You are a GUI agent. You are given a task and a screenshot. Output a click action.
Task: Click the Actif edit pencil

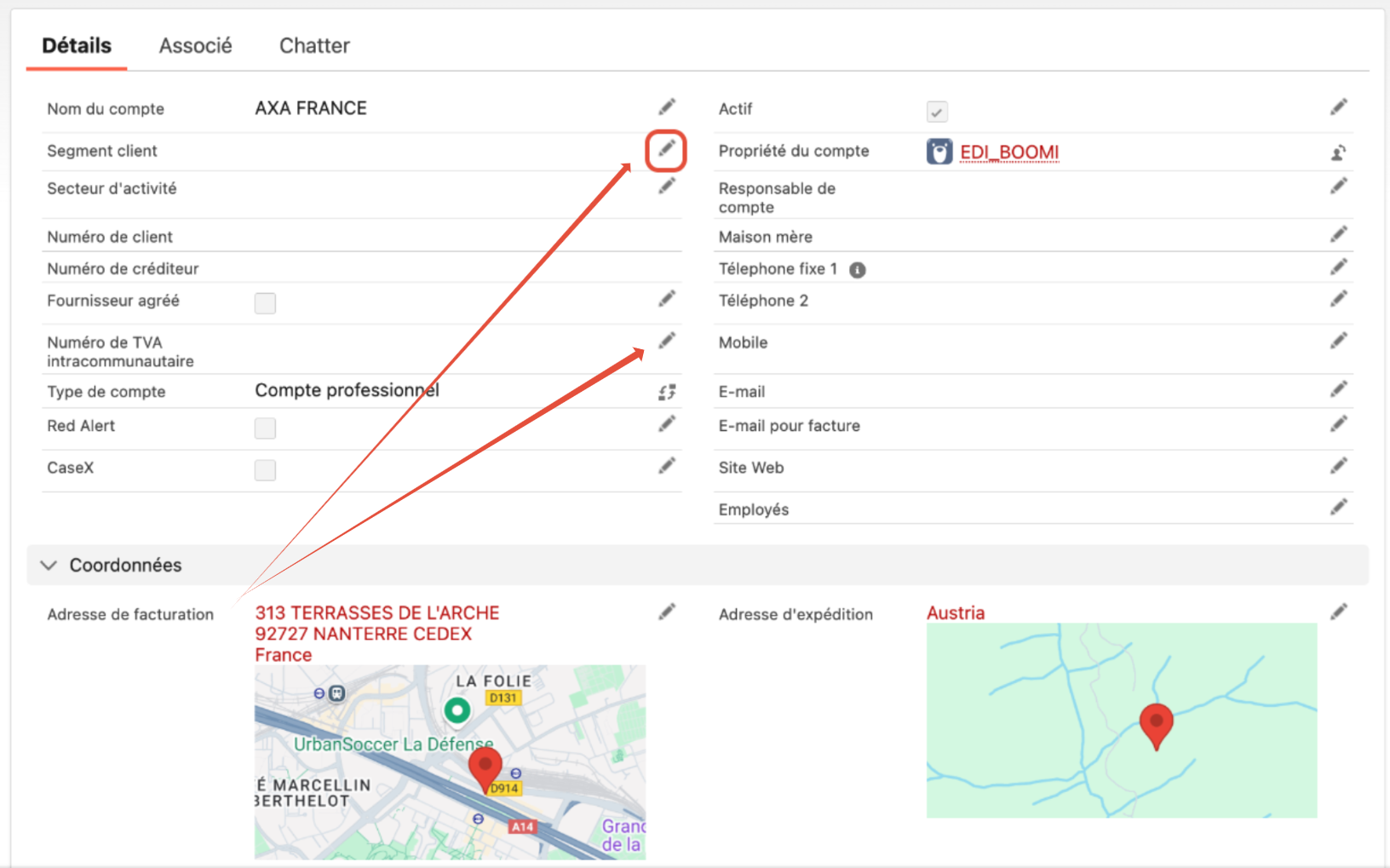[1339, 107]
